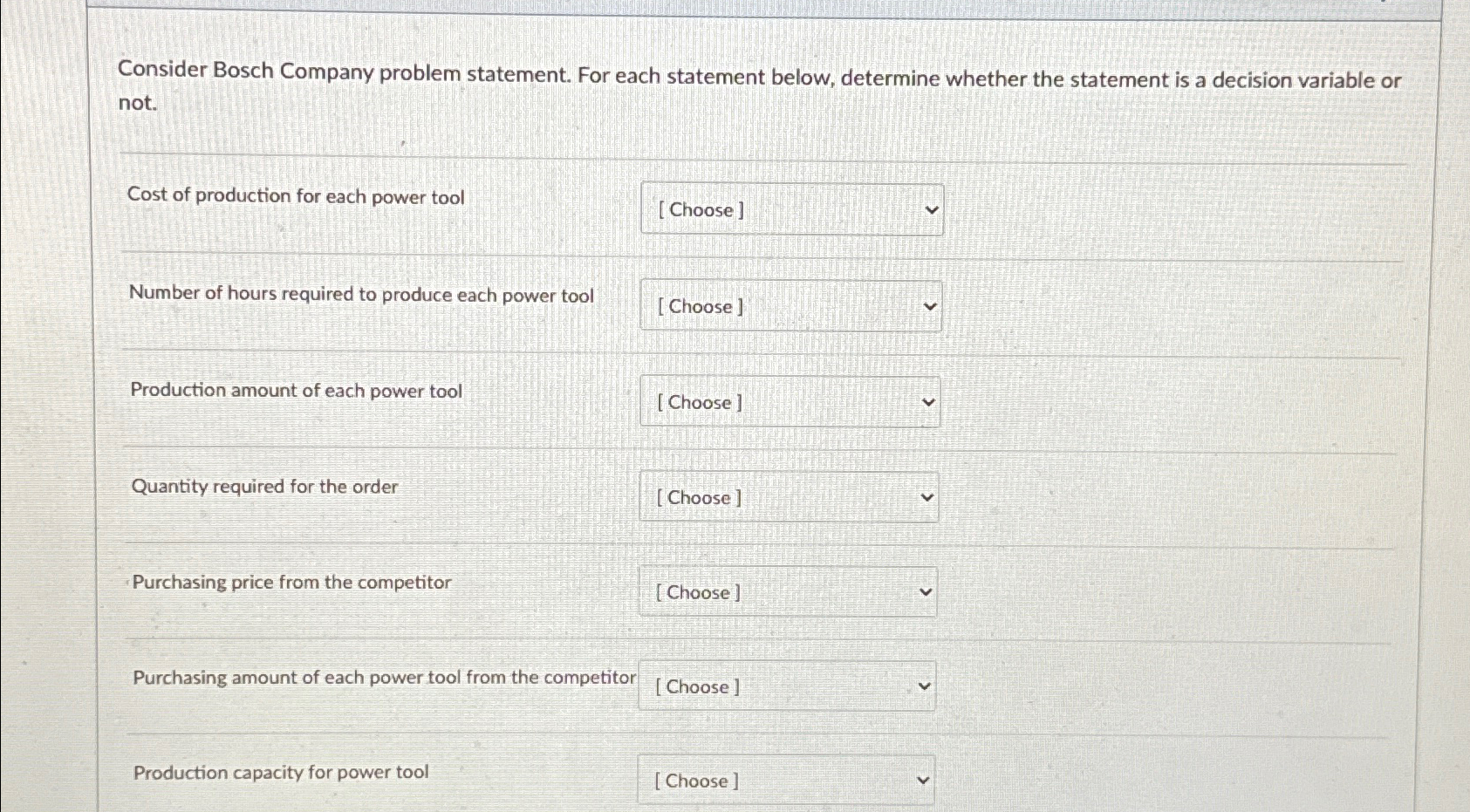The width and height of the screenshot is (1470, 812).
Task: Click the chevron beside Quantity required dropdown
Action: pos(927,497)
